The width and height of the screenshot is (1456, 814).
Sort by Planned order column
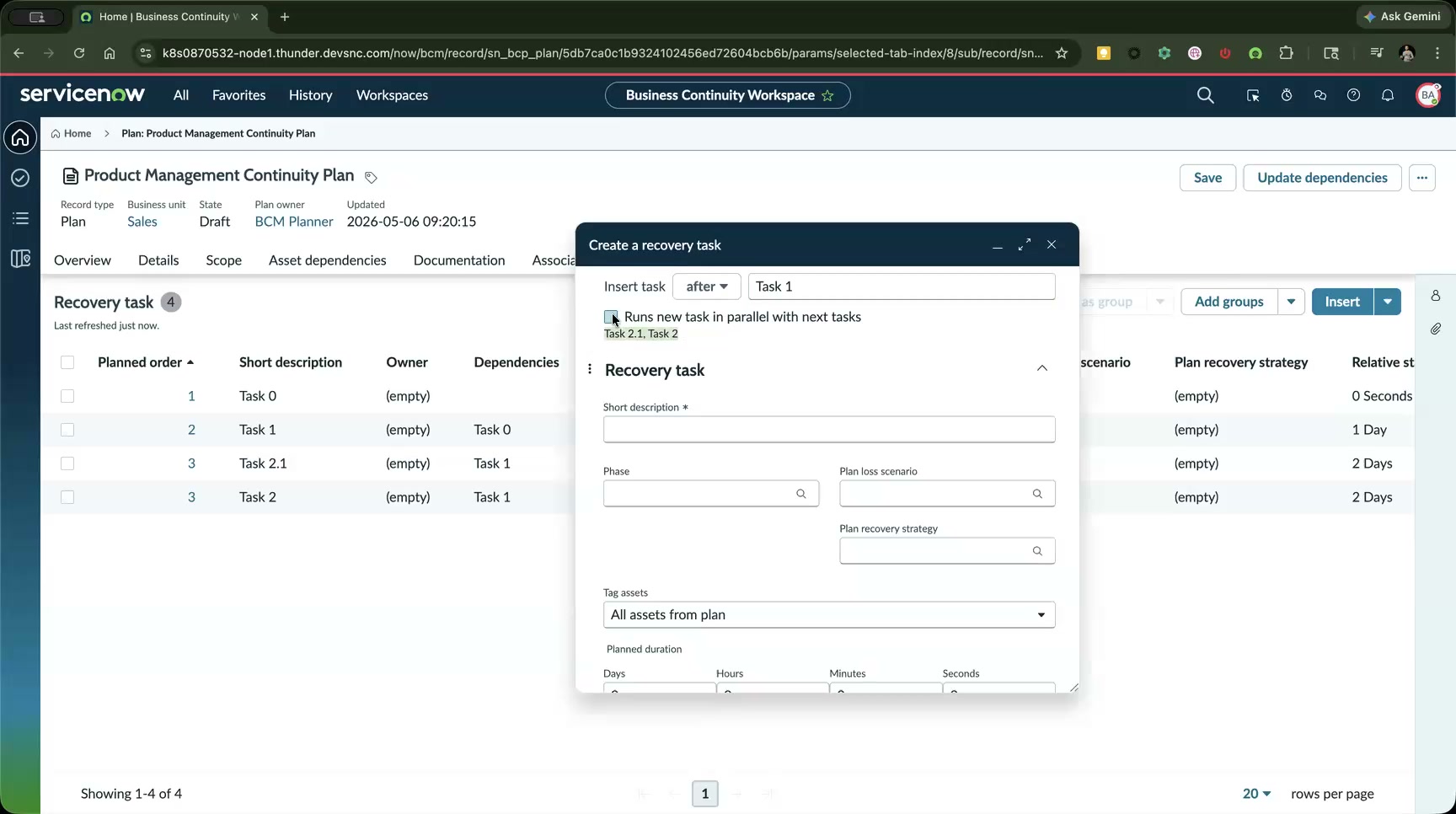(146, 362)
